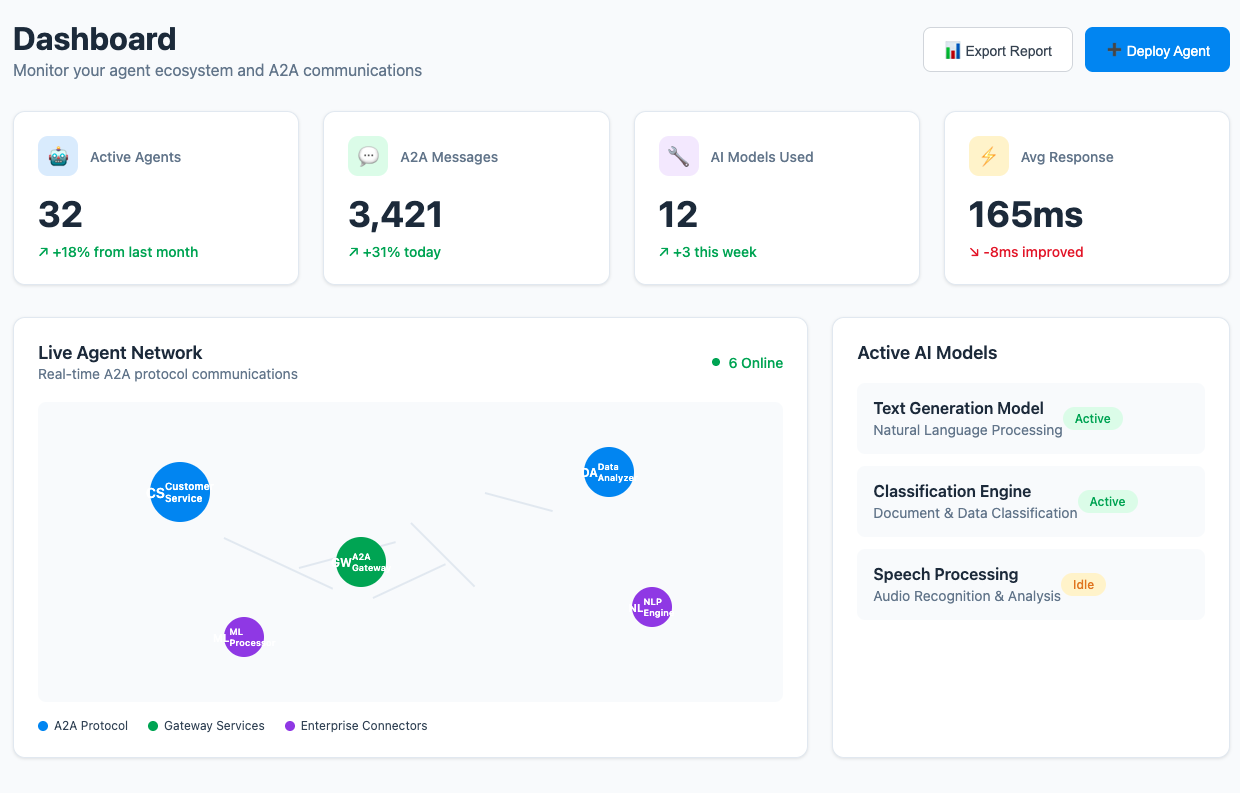Select the Data Analyzer agent node
The height and width of the screenshot is (793, 1240).
pyautogui.click(x=609, y=472)
